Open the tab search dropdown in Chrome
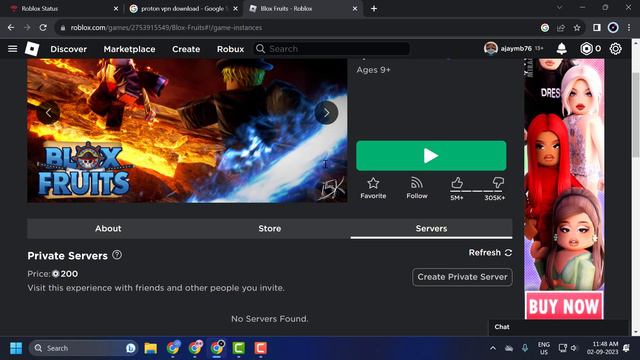640x360 pixels. (559, 8)
